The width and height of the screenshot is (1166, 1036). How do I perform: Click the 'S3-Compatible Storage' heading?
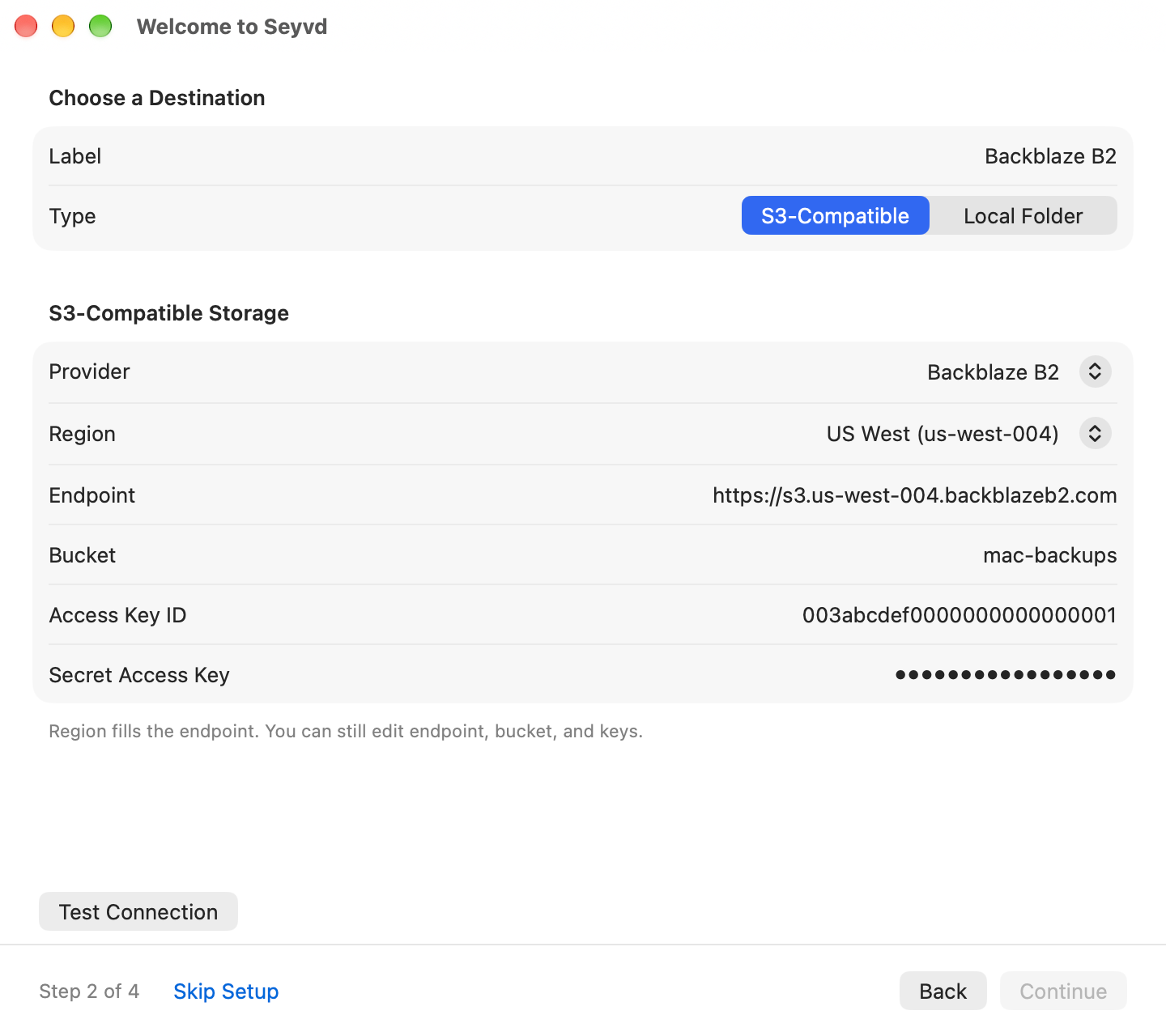click(168, 313)
